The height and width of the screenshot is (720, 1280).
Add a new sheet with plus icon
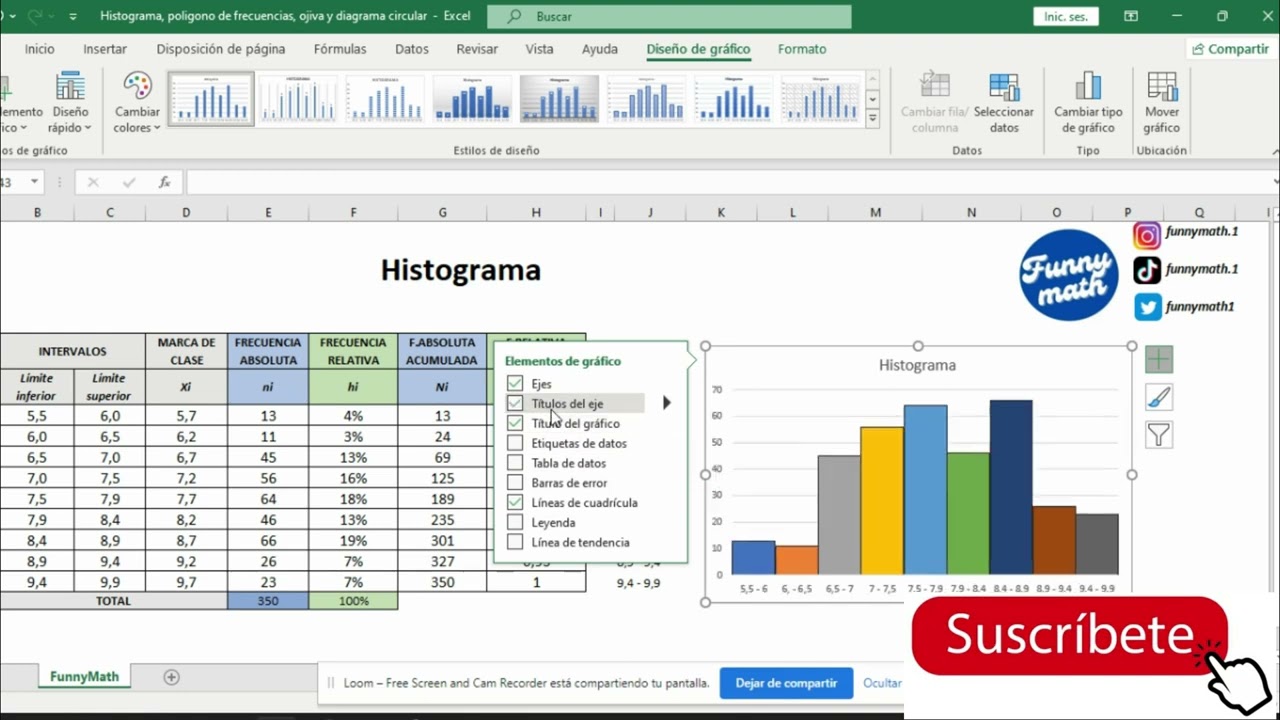click(171, 677)
